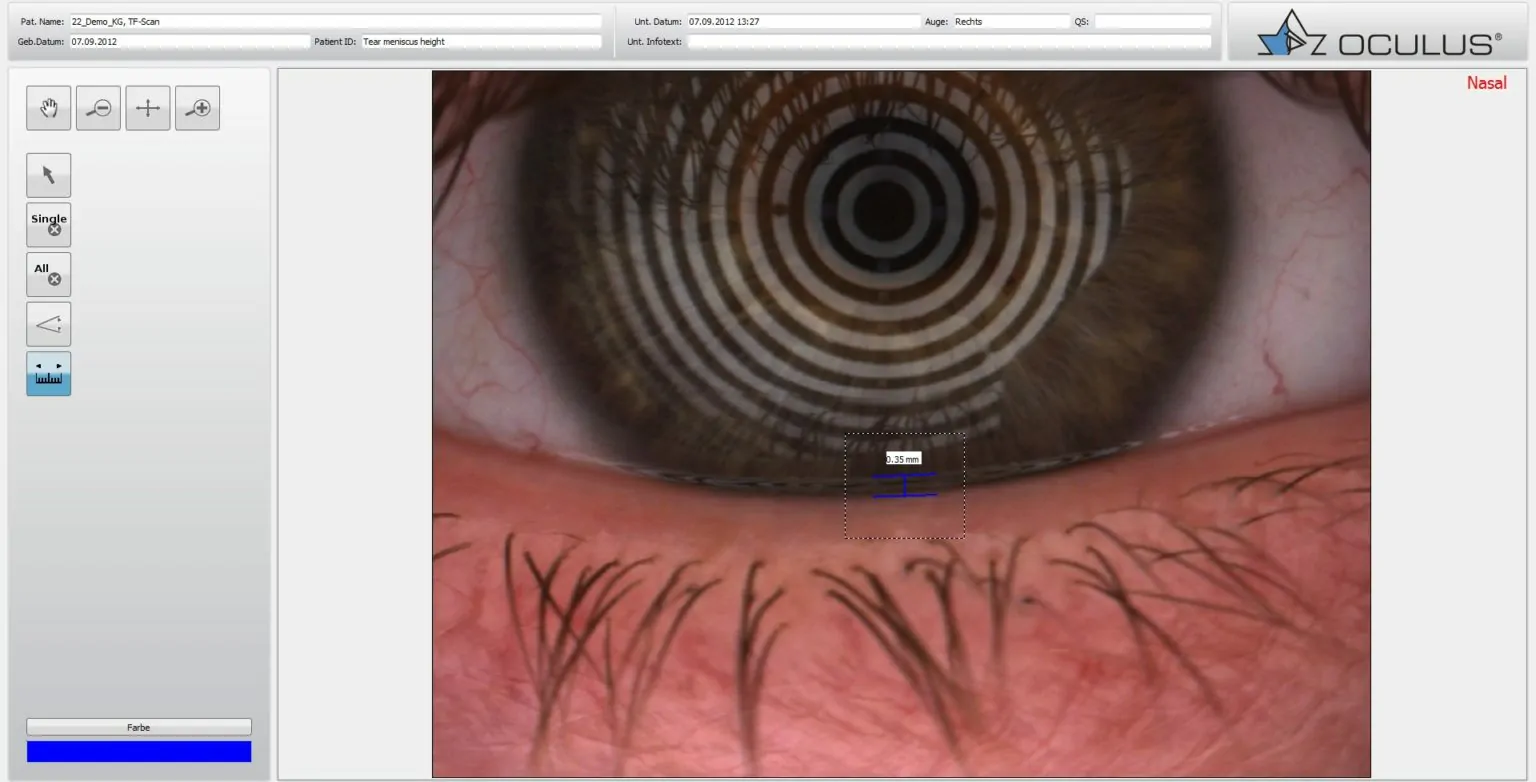Click the zoom in magnifier icon
The width and height of the screenshot is (1536, 782).
click(x=198, y=108)
